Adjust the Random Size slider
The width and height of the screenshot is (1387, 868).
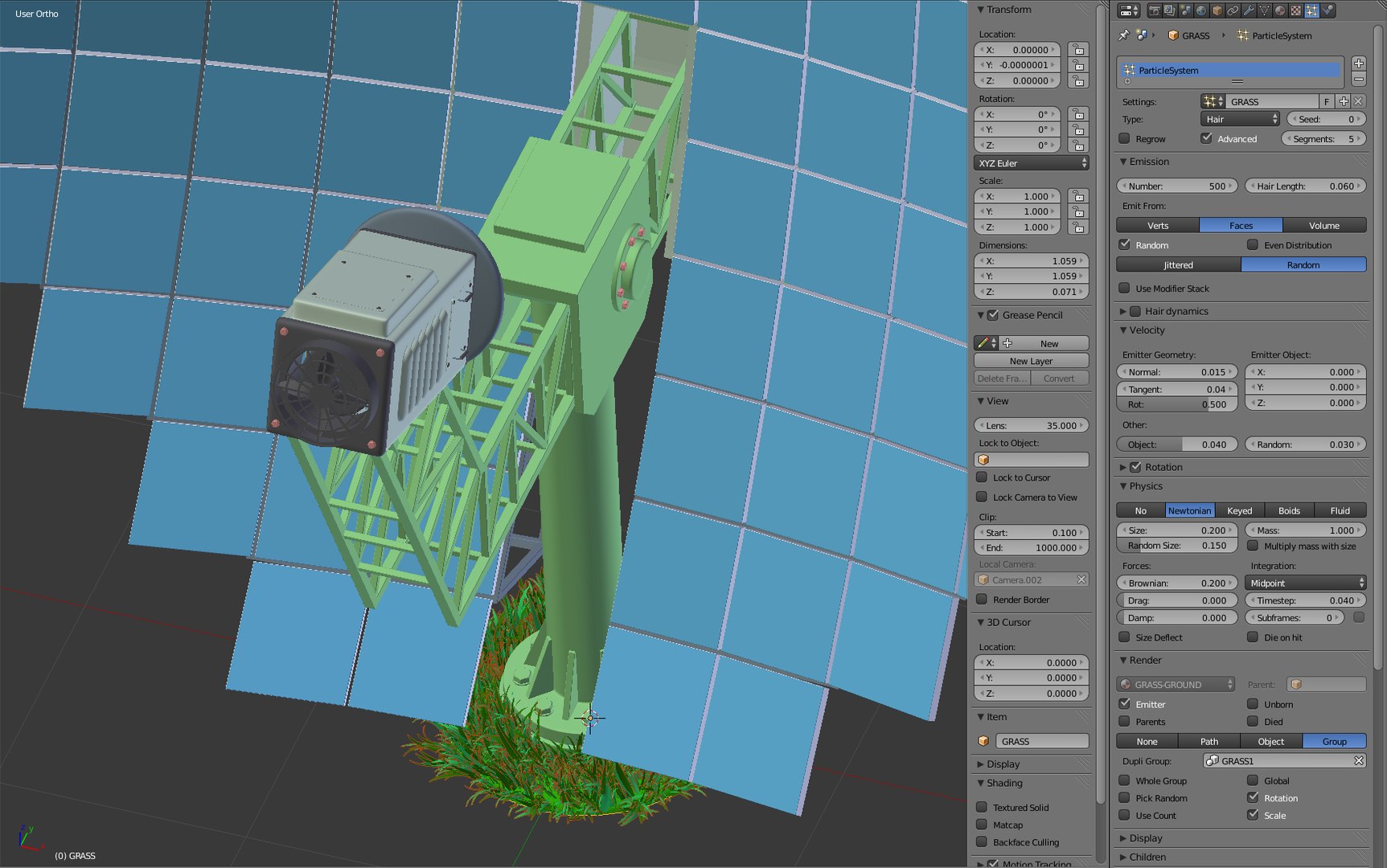pos(1177,546)
